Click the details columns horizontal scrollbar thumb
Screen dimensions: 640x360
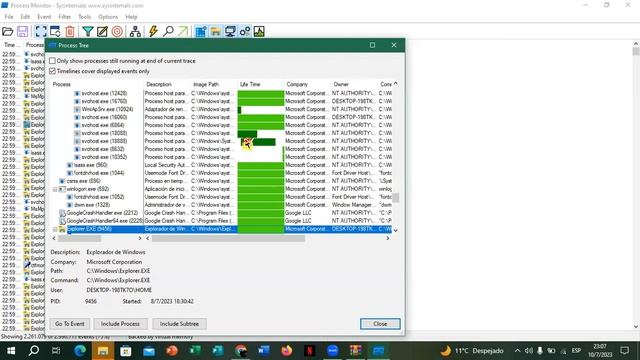coord(228,238)
